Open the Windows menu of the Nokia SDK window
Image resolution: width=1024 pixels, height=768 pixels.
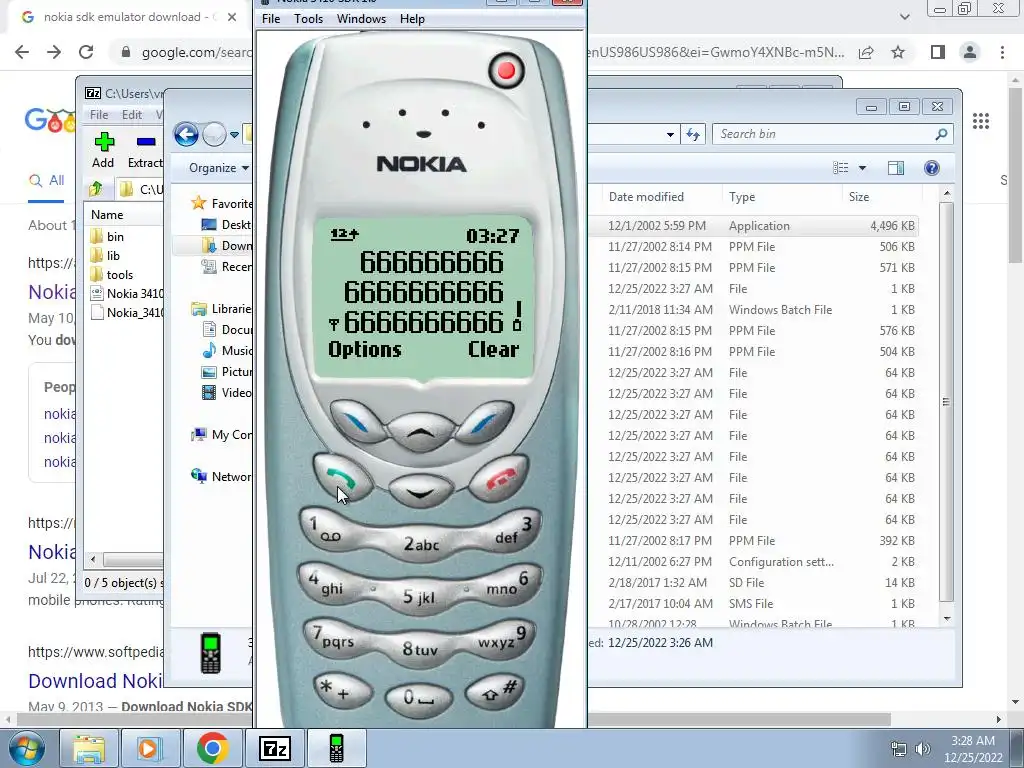(361, 19)
